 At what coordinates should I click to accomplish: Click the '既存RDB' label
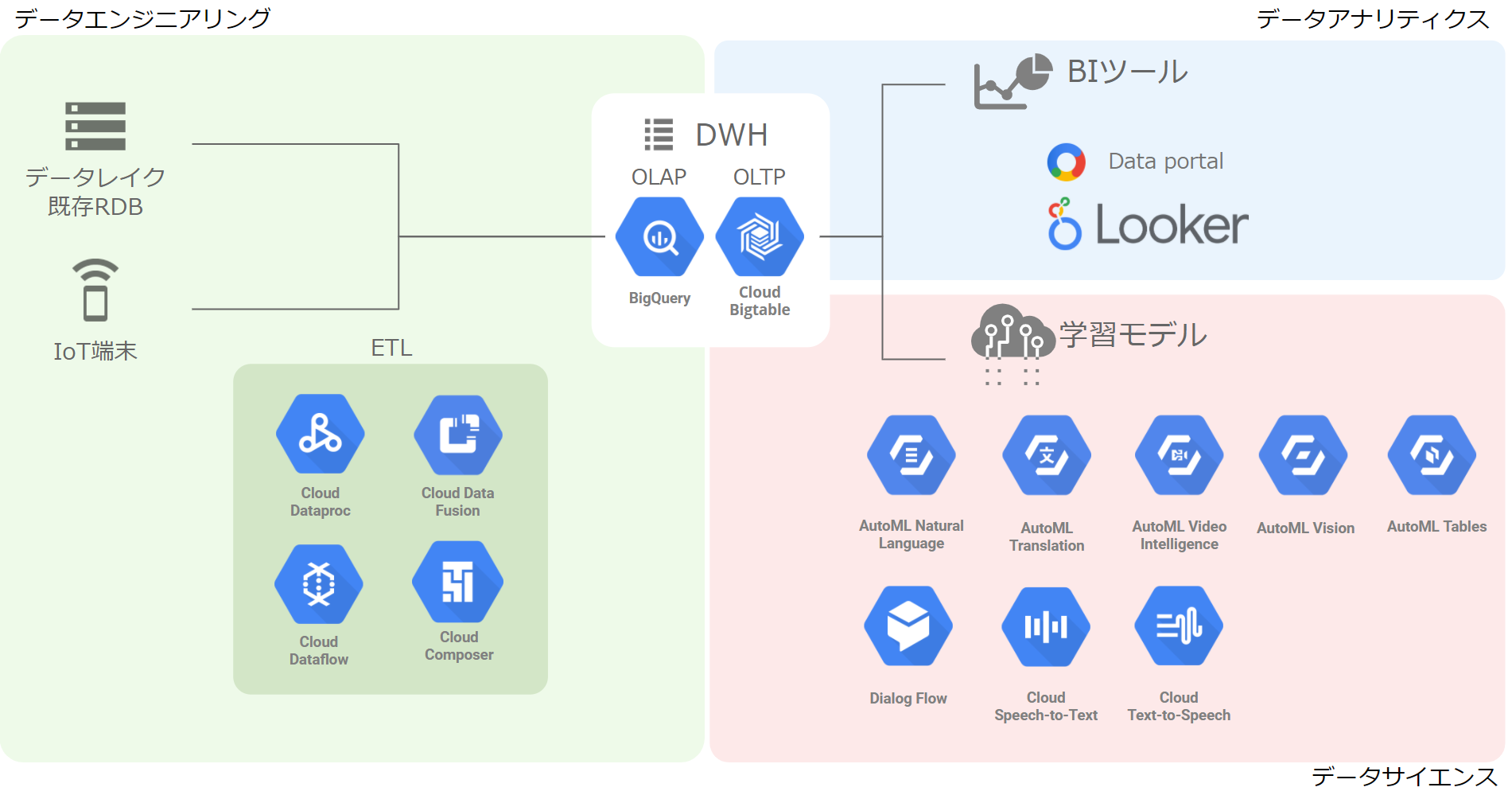click(x=95, y=207)
